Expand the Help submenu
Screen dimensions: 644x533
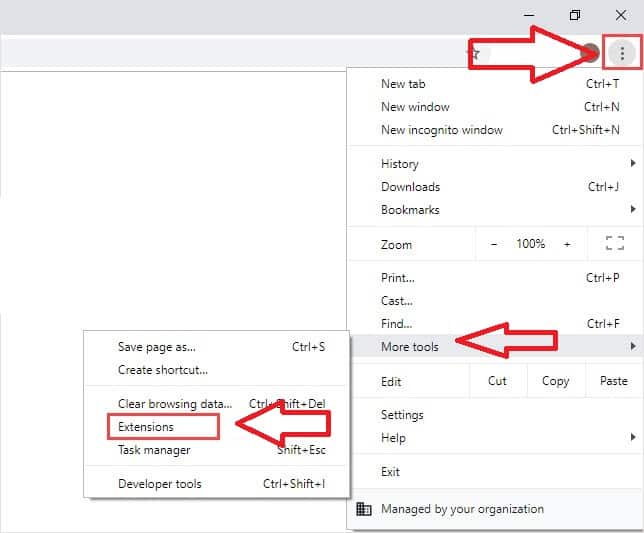pos(393,438)
